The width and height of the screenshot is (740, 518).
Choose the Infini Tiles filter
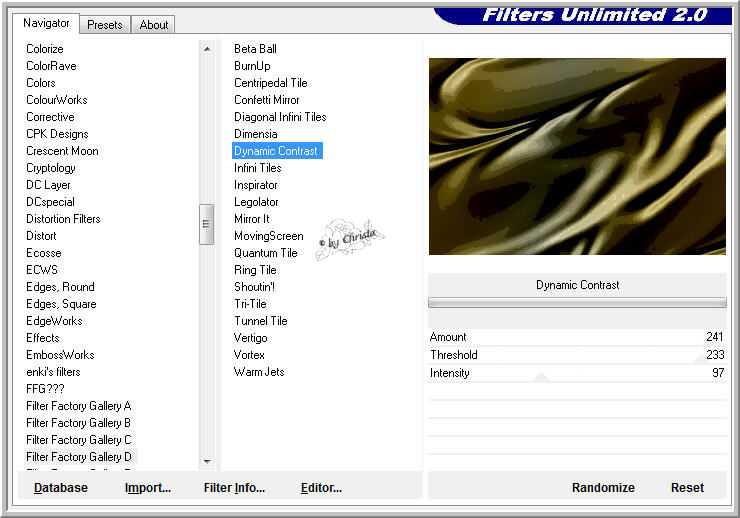[258, 168]
